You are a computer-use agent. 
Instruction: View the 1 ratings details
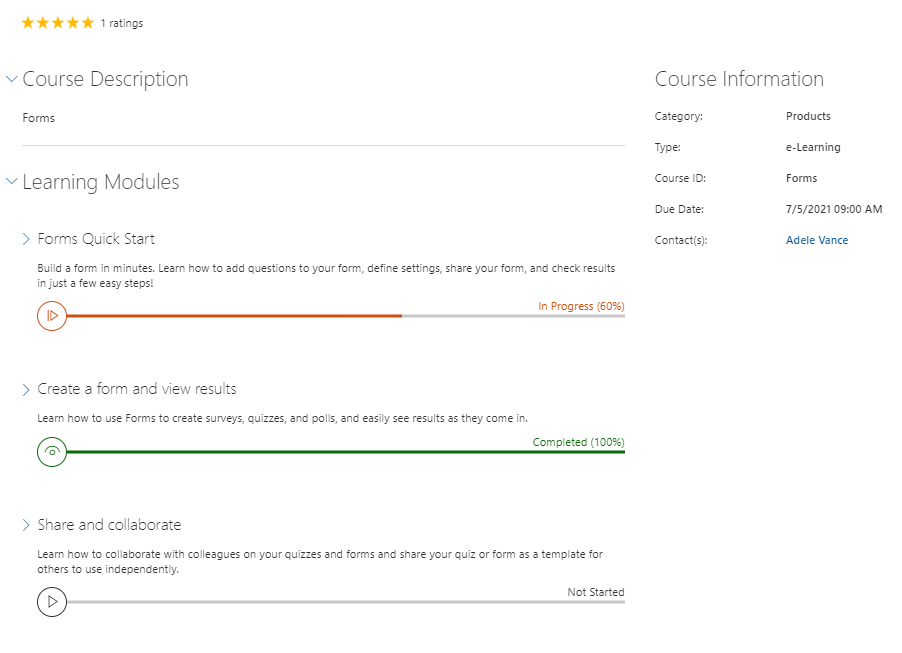pos(120,22)
